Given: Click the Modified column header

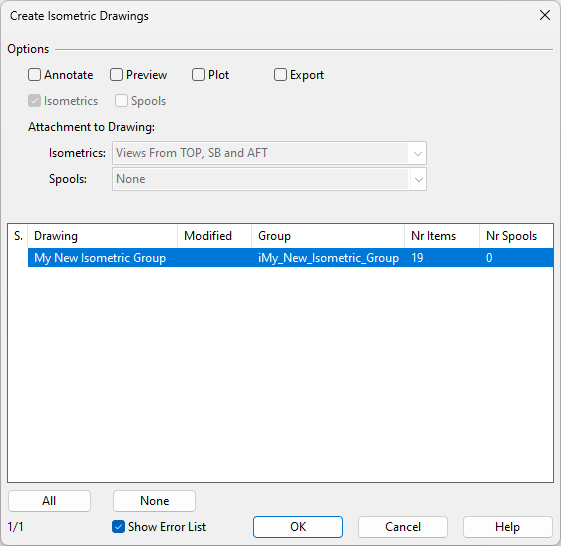Looking at the screenshot, I should (x=215, y=236).
